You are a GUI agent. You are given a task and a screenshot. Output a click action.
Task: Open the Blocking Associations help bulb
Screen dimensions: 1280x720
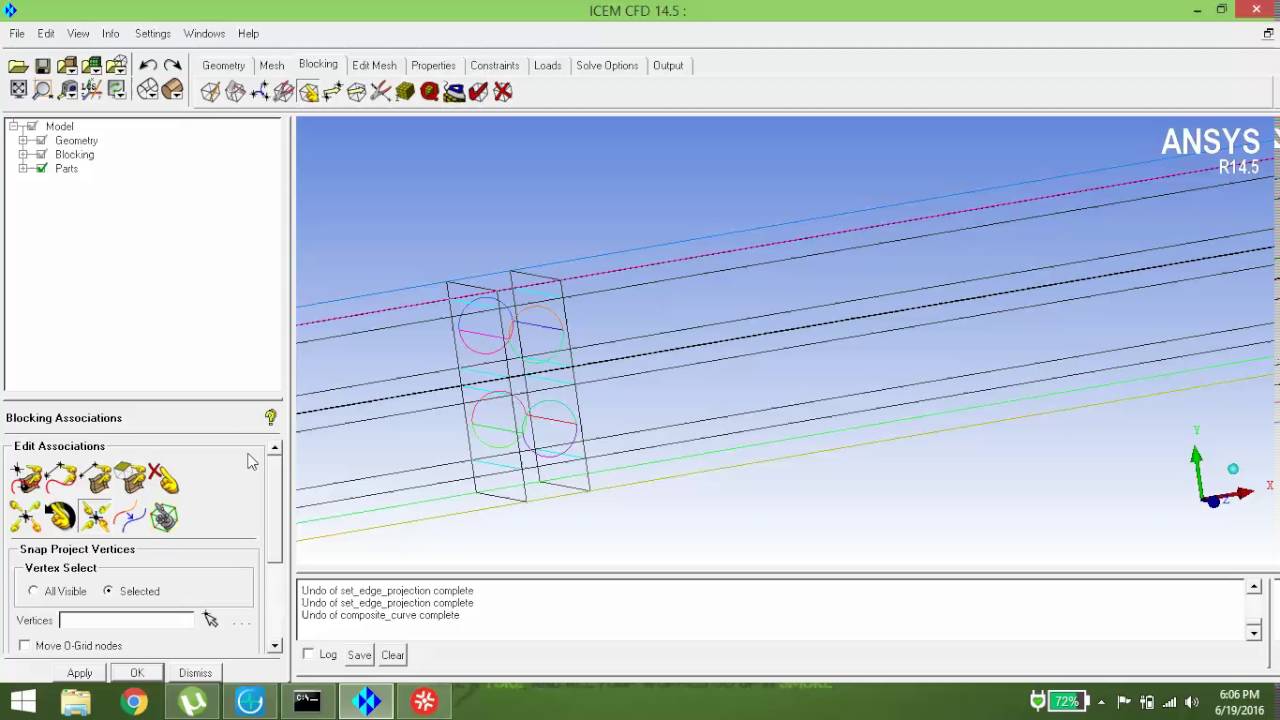coord(270,417)
